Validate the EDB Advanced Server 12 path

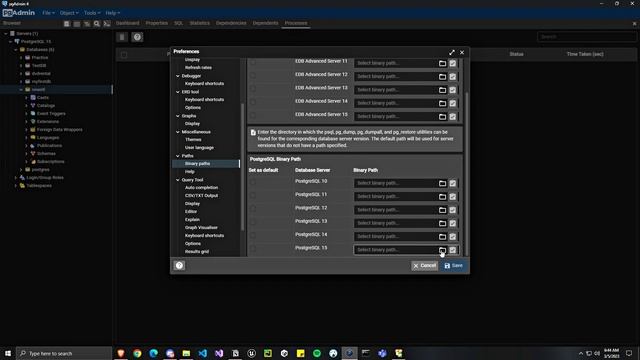[x=453, y=77]
